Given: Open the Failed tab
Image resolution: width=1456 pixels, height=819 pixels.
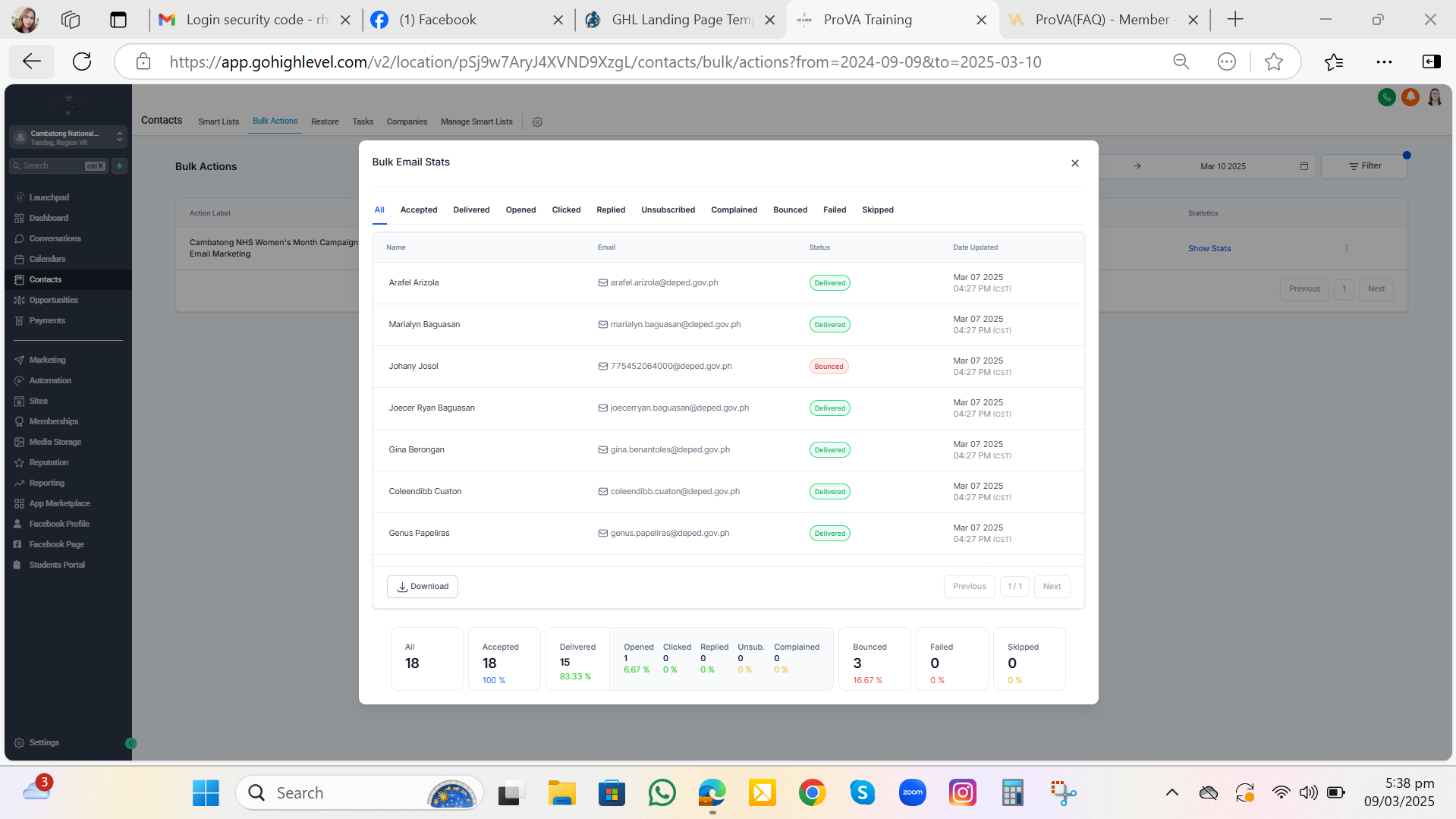Looking at the screenshot, I should point(835,210).
